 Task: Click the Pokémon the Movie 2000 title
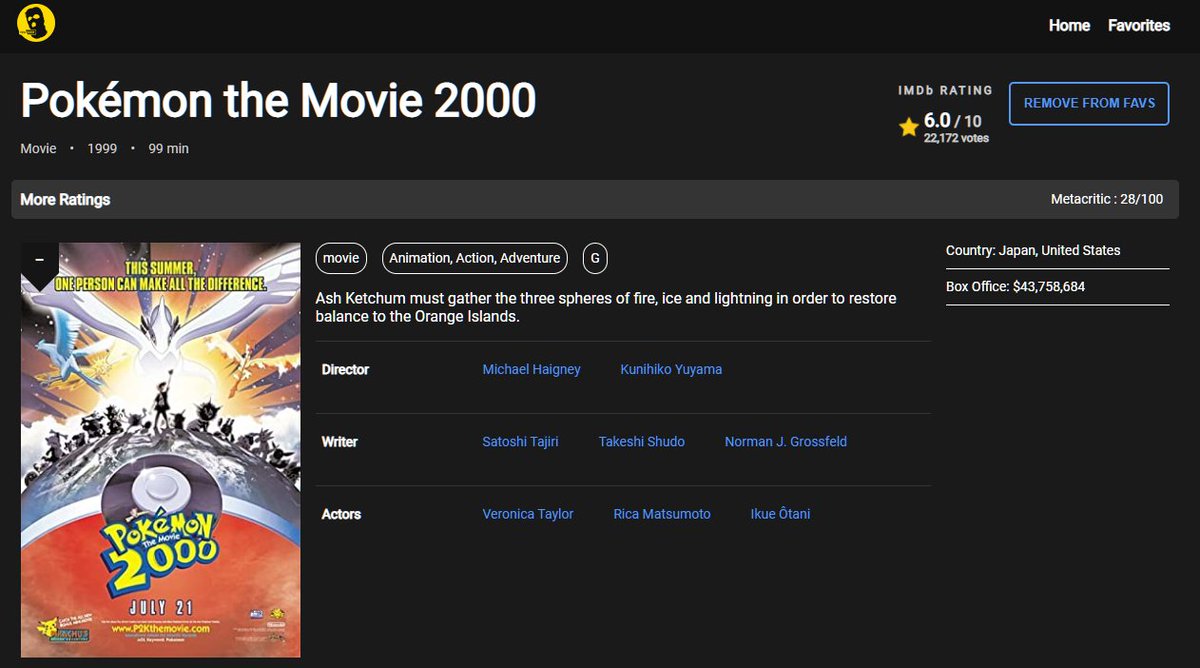click(x=278, y=101)
